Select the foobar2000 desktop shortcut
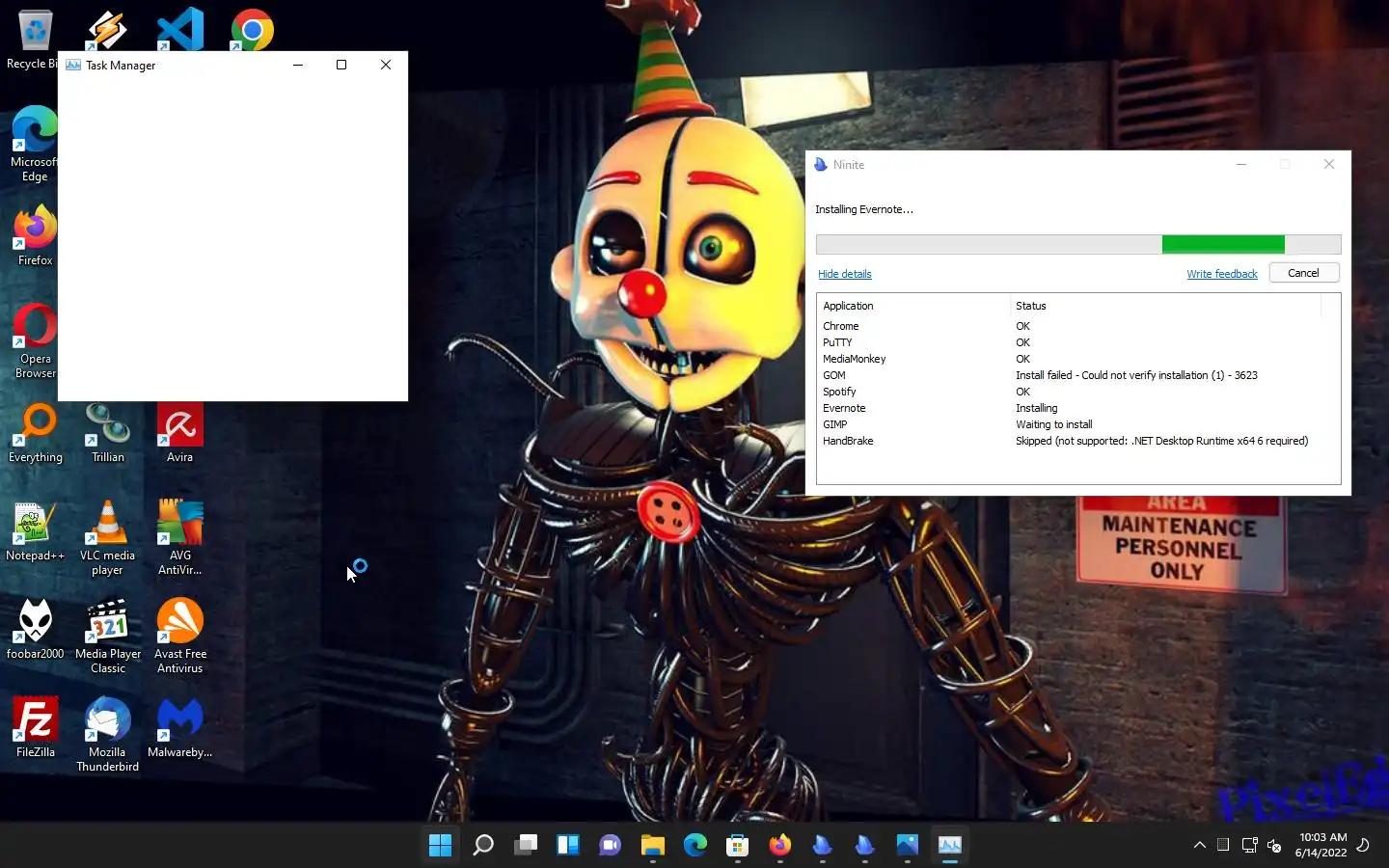Screen dimensions: 1389x868 (x=35, y=630)
